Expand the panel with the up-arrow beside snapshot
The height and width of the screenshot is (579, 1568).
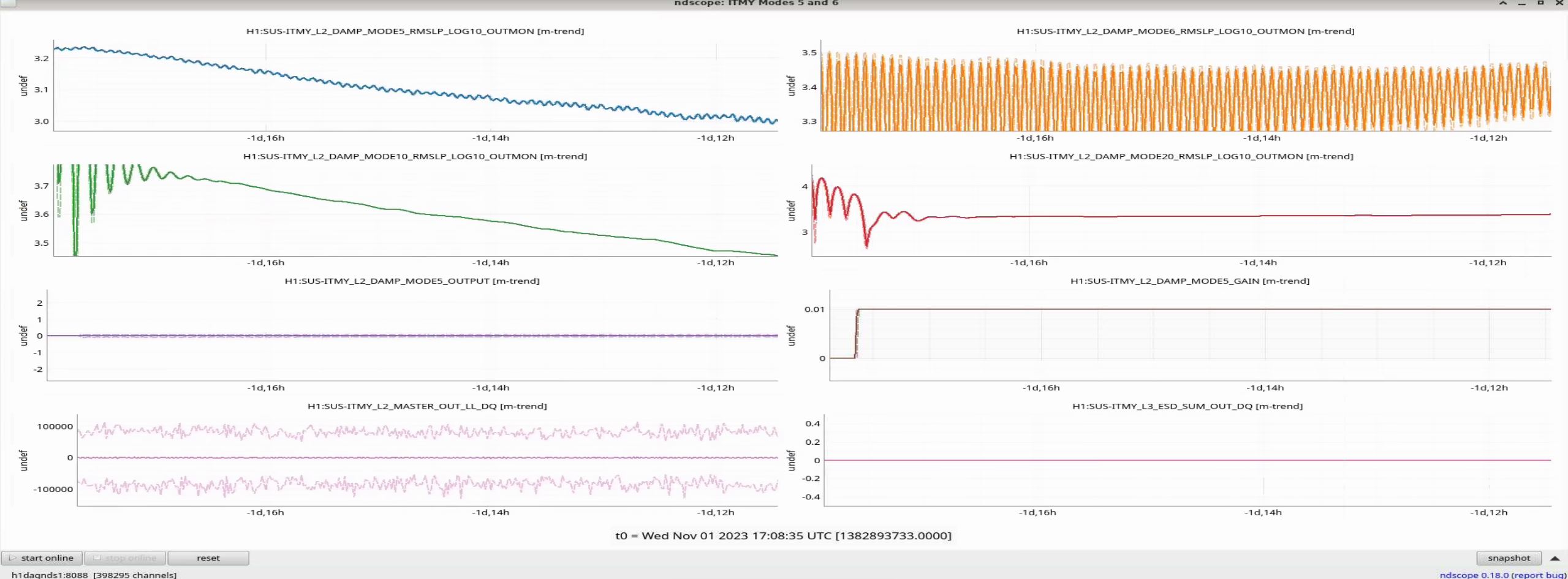tap(1555, 558)
